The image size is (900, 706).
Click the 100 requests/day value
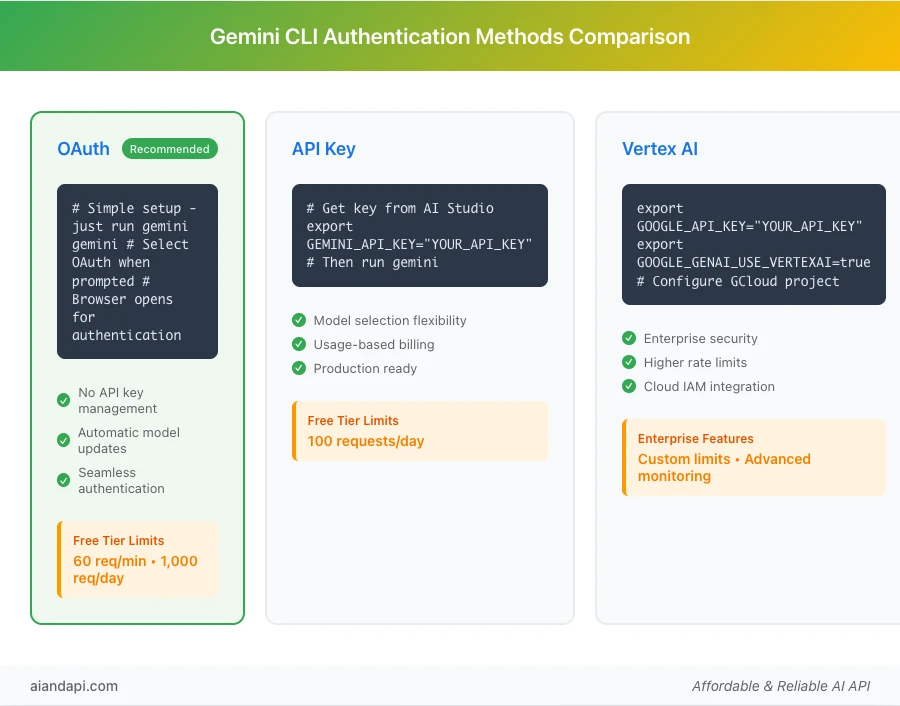tap(366, 441)
